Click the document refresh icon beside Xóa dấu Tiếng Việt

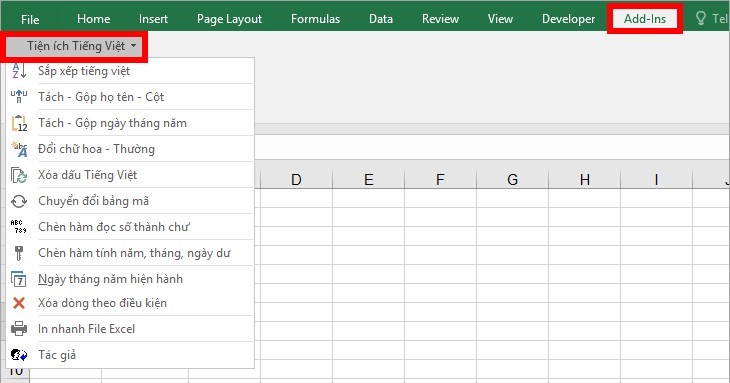pyautogui.click(x=19, y=175)
